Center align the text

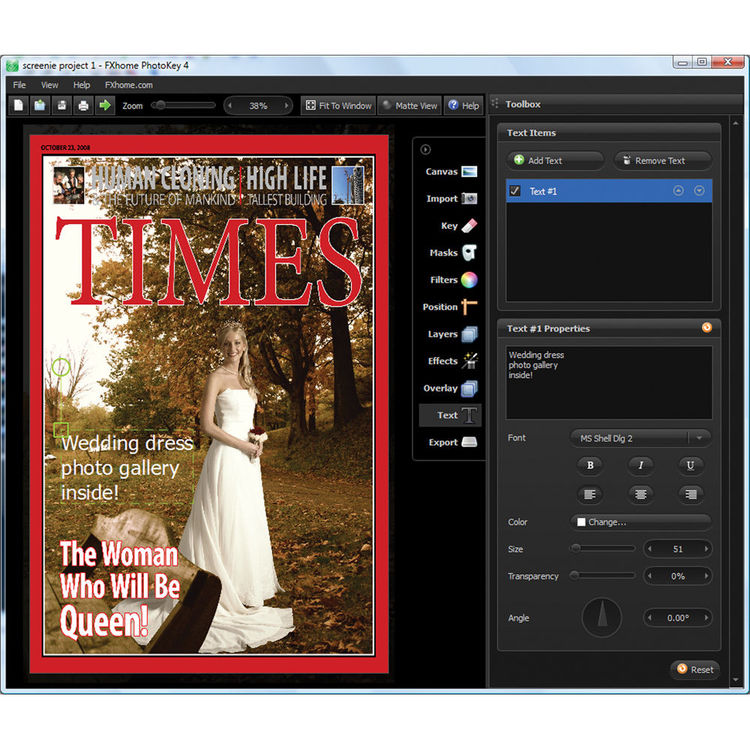[640, 494]
